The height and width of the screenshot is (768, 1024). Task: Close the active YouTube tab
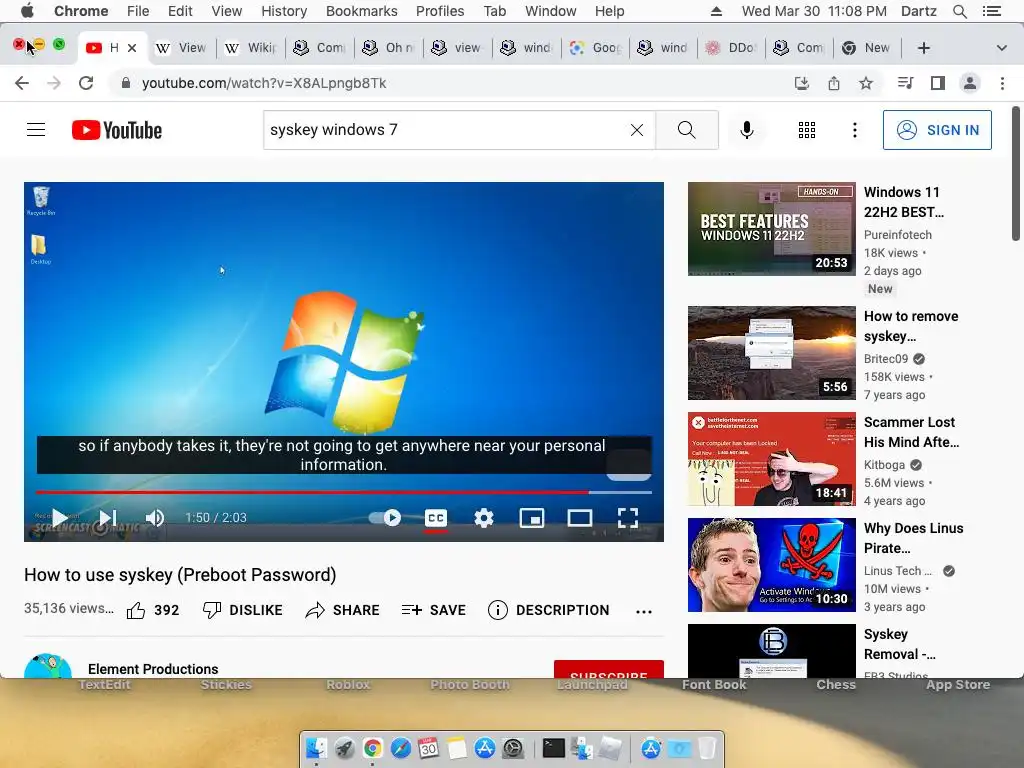(x=132, y=48)
